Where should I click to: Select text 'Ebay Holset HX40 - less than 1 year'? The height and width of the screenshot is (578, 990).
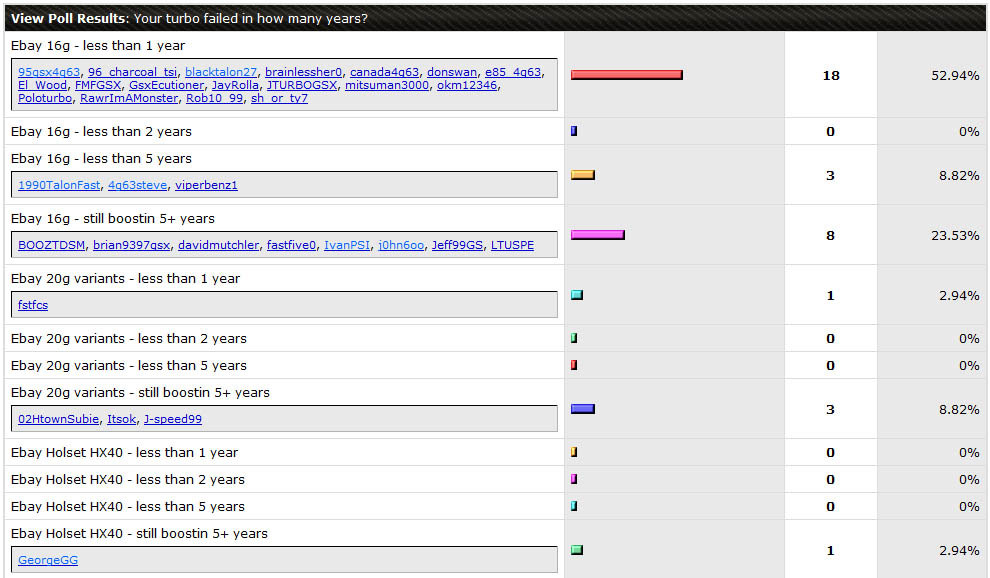tap(124, 453)
